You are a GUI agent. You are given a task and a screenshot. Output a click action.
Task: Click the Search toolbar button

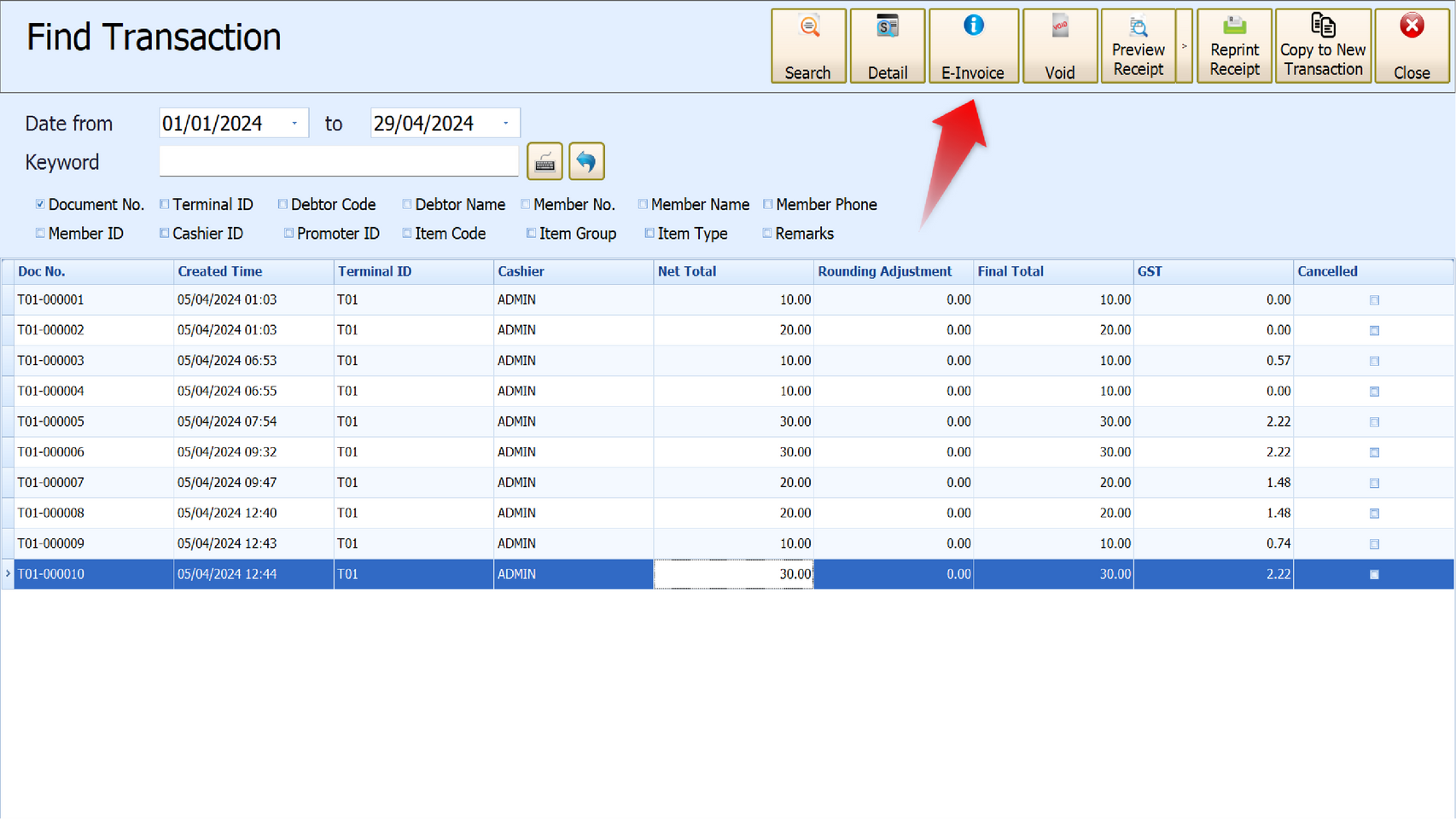(808, 46)
